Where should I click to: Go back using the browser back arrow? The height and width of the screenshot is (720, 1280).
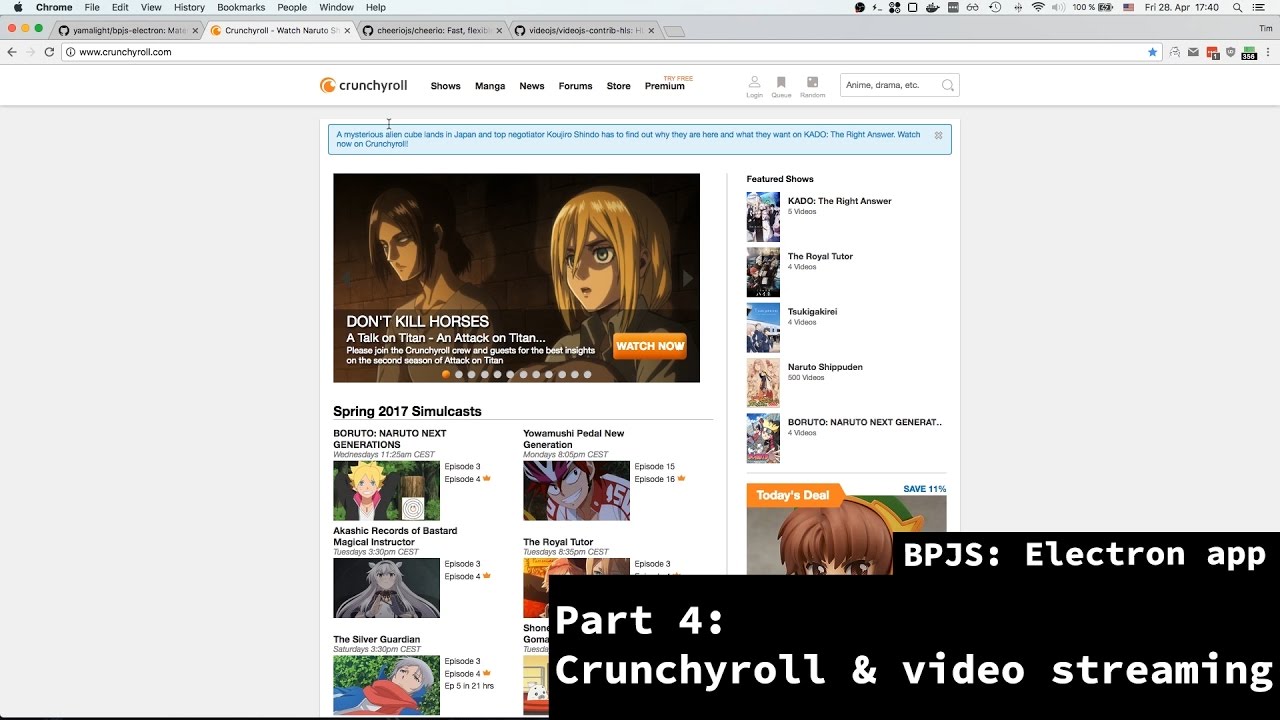[12, 52]
